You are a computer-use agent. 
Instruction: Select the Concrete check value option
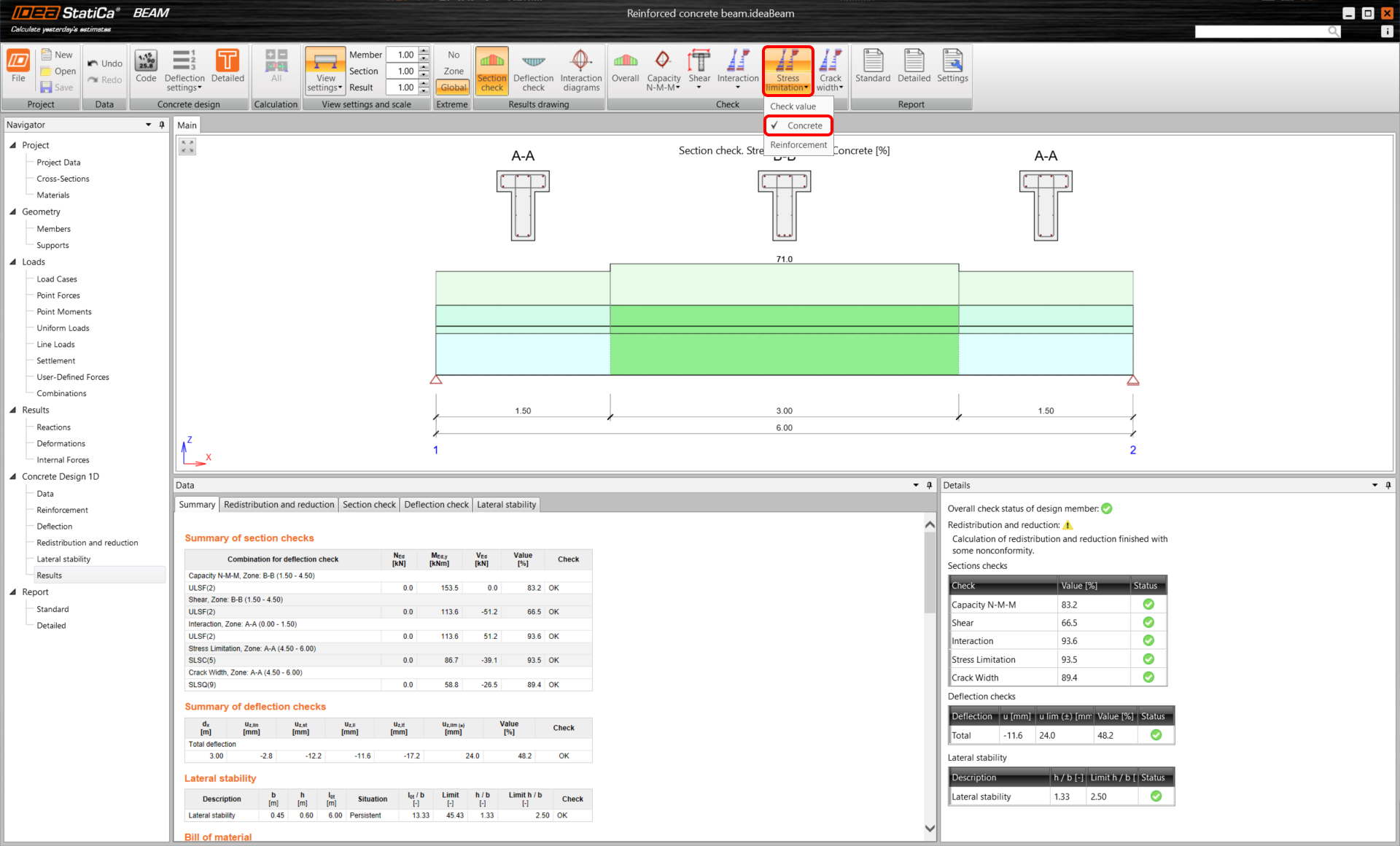pyautogui.click(x=804, y=125)
